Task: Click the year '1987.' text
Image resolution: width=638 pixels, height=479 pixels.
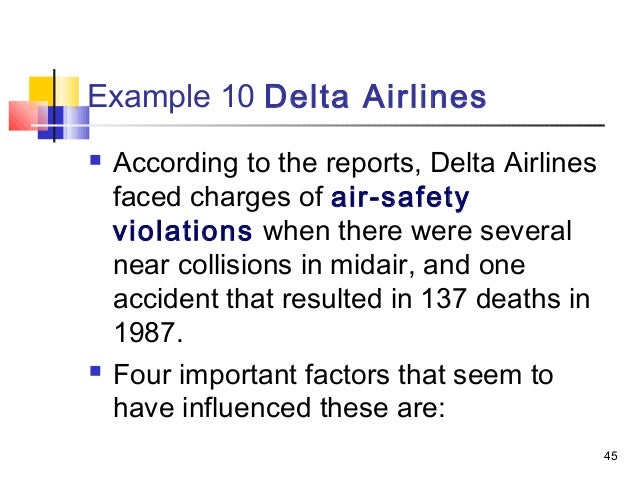Action: click(149, 332)
